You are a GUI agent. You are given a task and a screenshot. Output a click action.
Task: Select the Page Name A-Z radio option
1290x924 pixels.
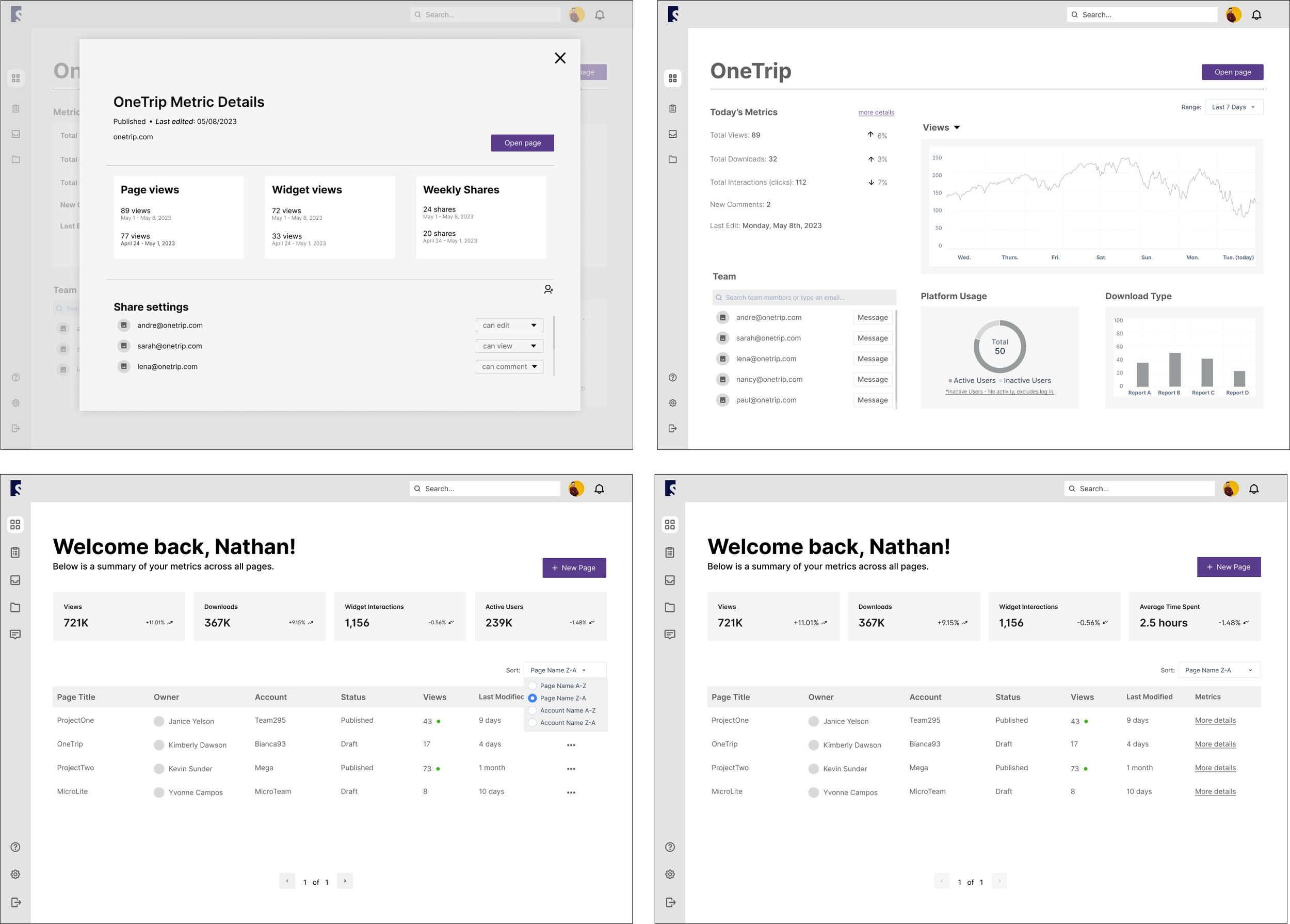point(533,686)
